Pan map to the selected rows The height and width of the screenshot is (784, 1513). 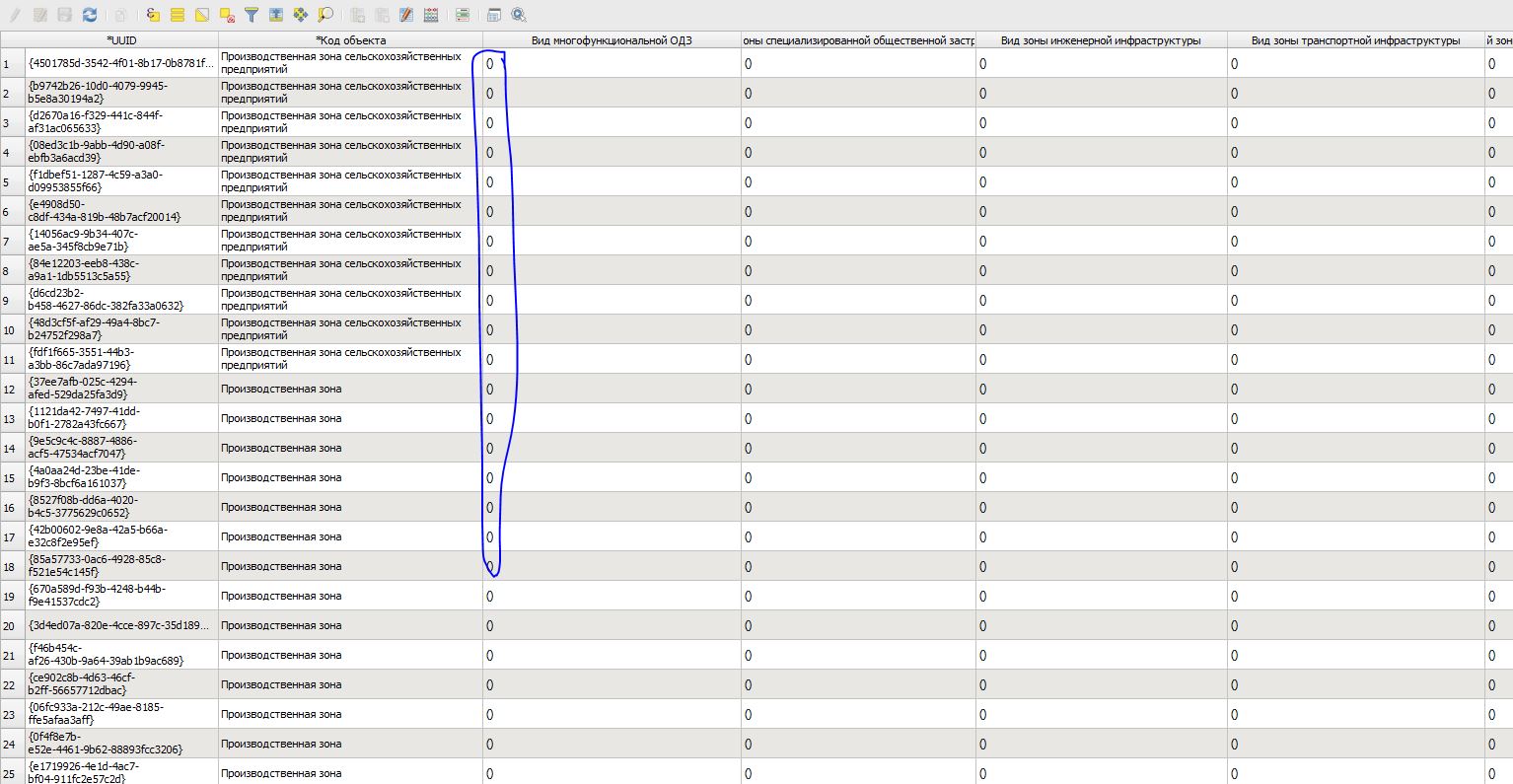(301, 15)
